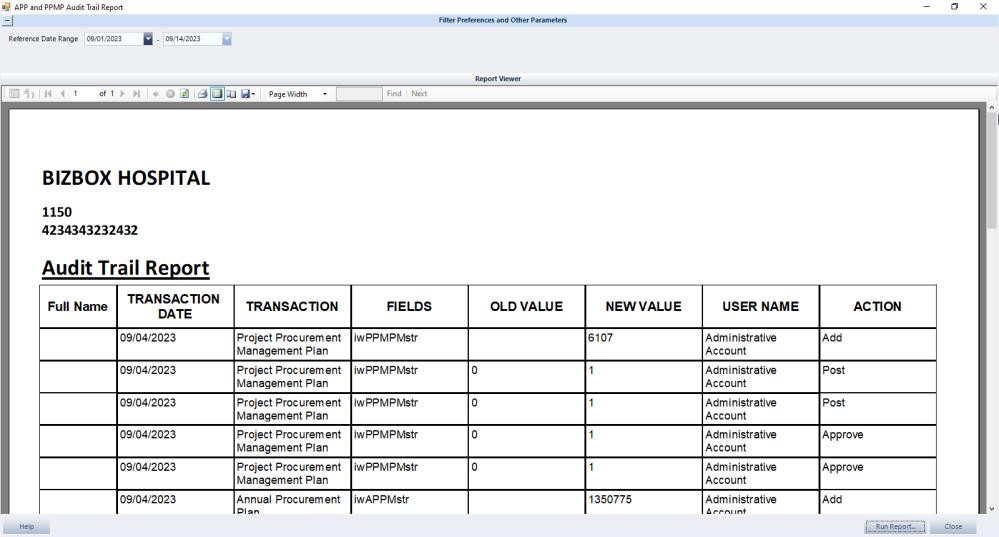Go to the previous page arrow
The image size is (999, 537).
62,94
